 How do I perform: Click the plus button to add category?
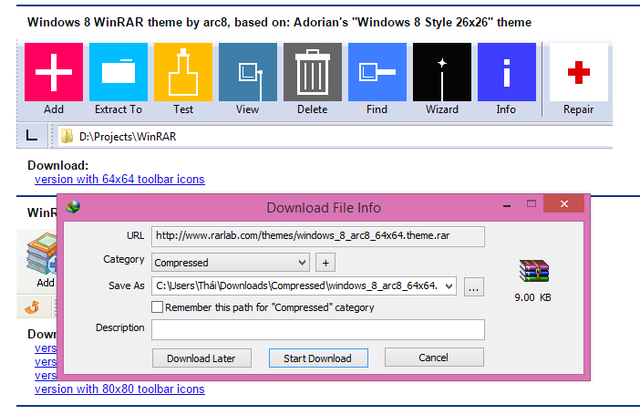(325, 263)
